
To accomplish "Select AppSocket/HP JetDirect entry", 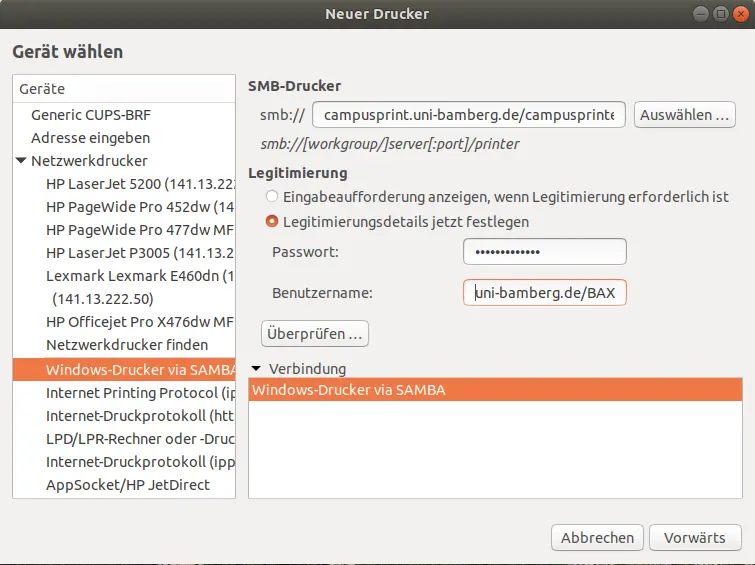I will (x=124, y=485).
